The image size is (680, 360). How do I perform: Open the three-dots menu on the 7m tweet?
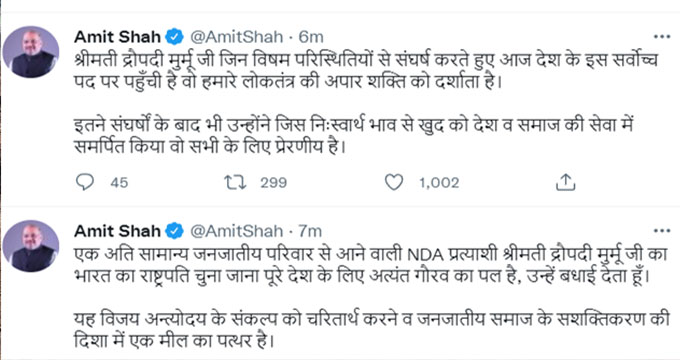point(662,231)
